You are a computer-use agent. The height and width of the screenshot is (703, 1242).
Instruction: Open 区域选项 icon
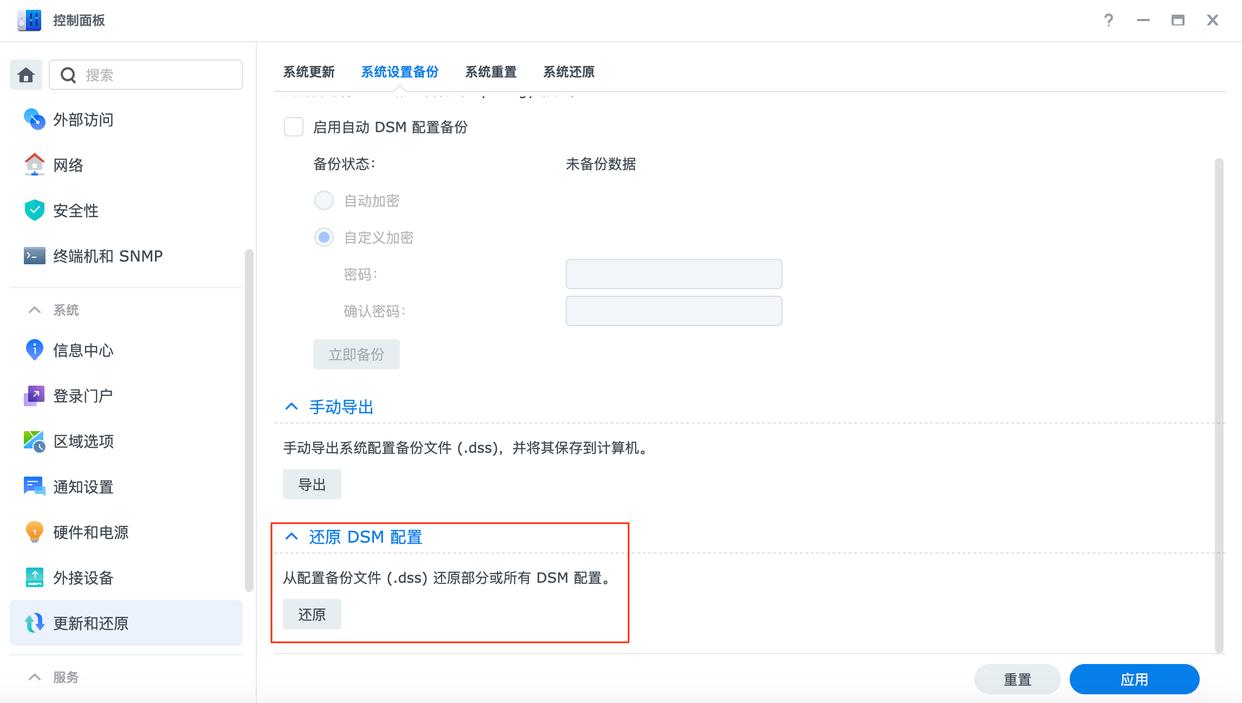pyautogui.click(x=34, y=441)
